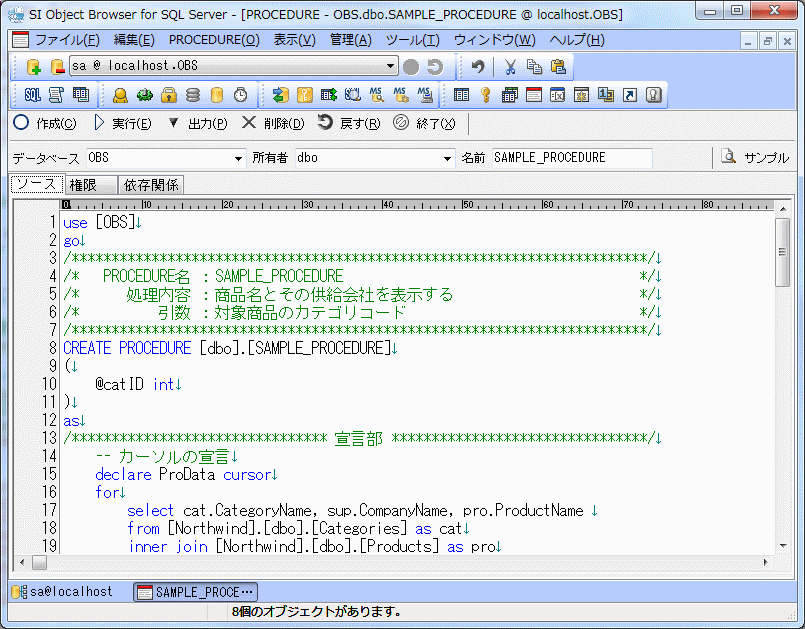Click the new connection icon
Screen dimensions: 805x629
[33, 67]
